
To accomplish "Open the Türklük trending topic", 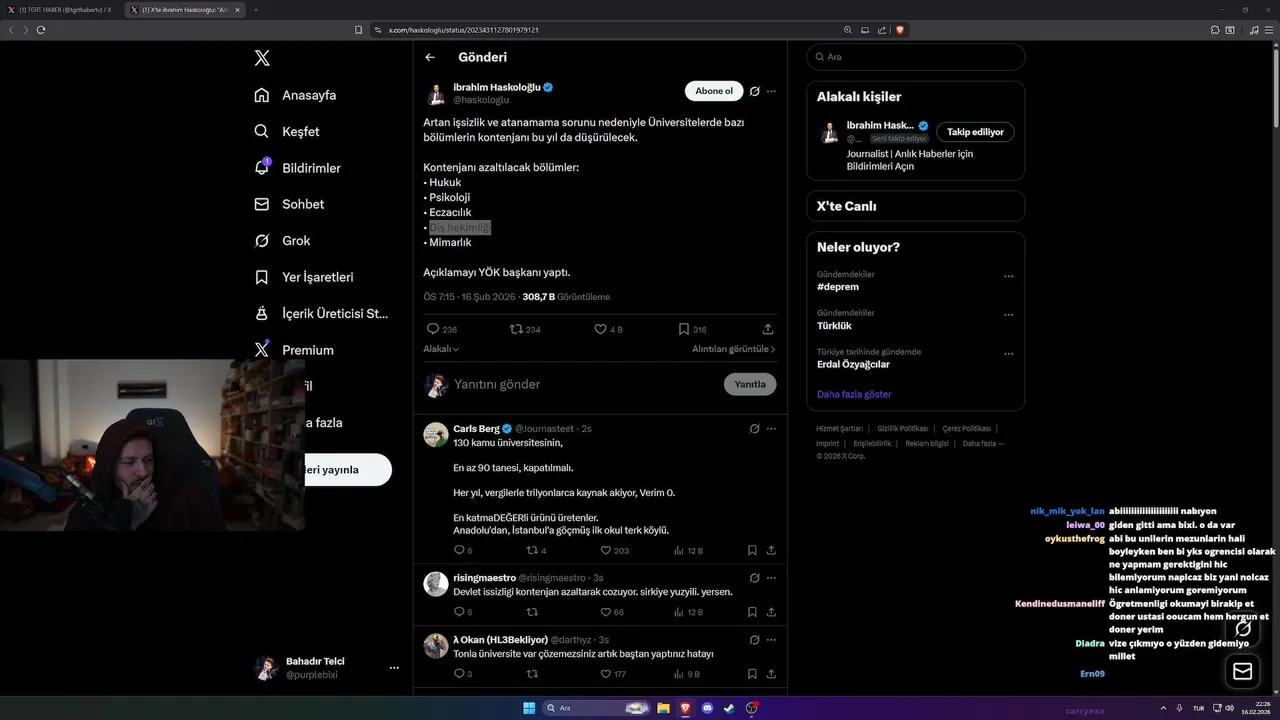I will click(x=834, y=326).
